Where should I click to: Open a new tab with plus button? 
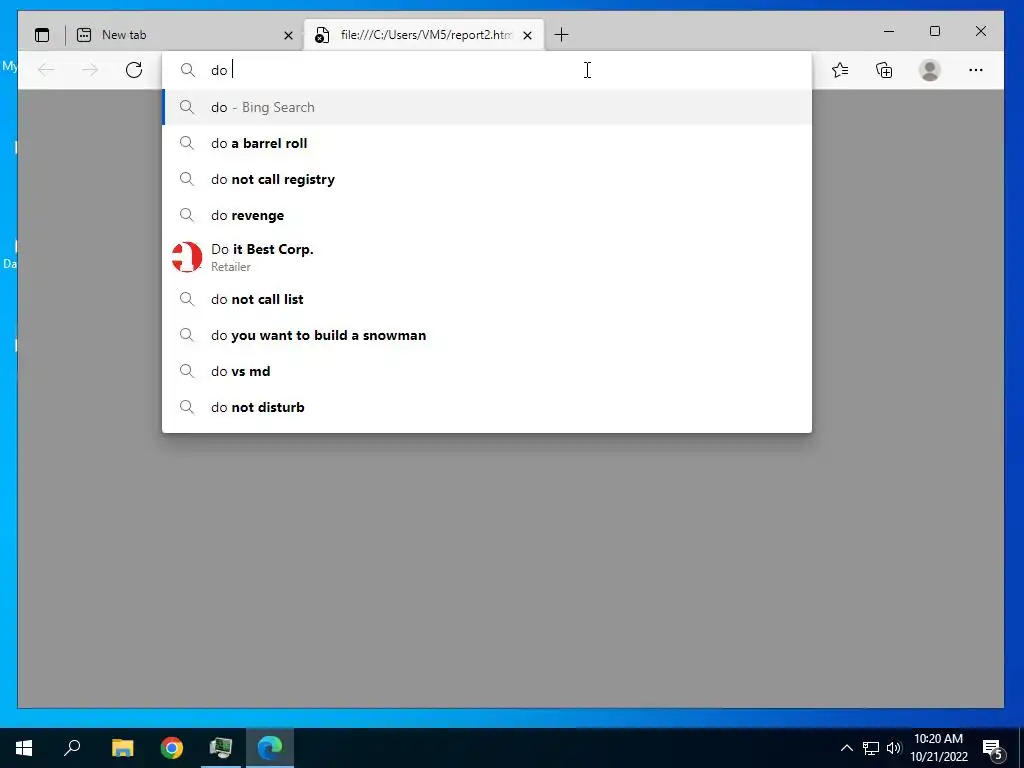point(561,35)
